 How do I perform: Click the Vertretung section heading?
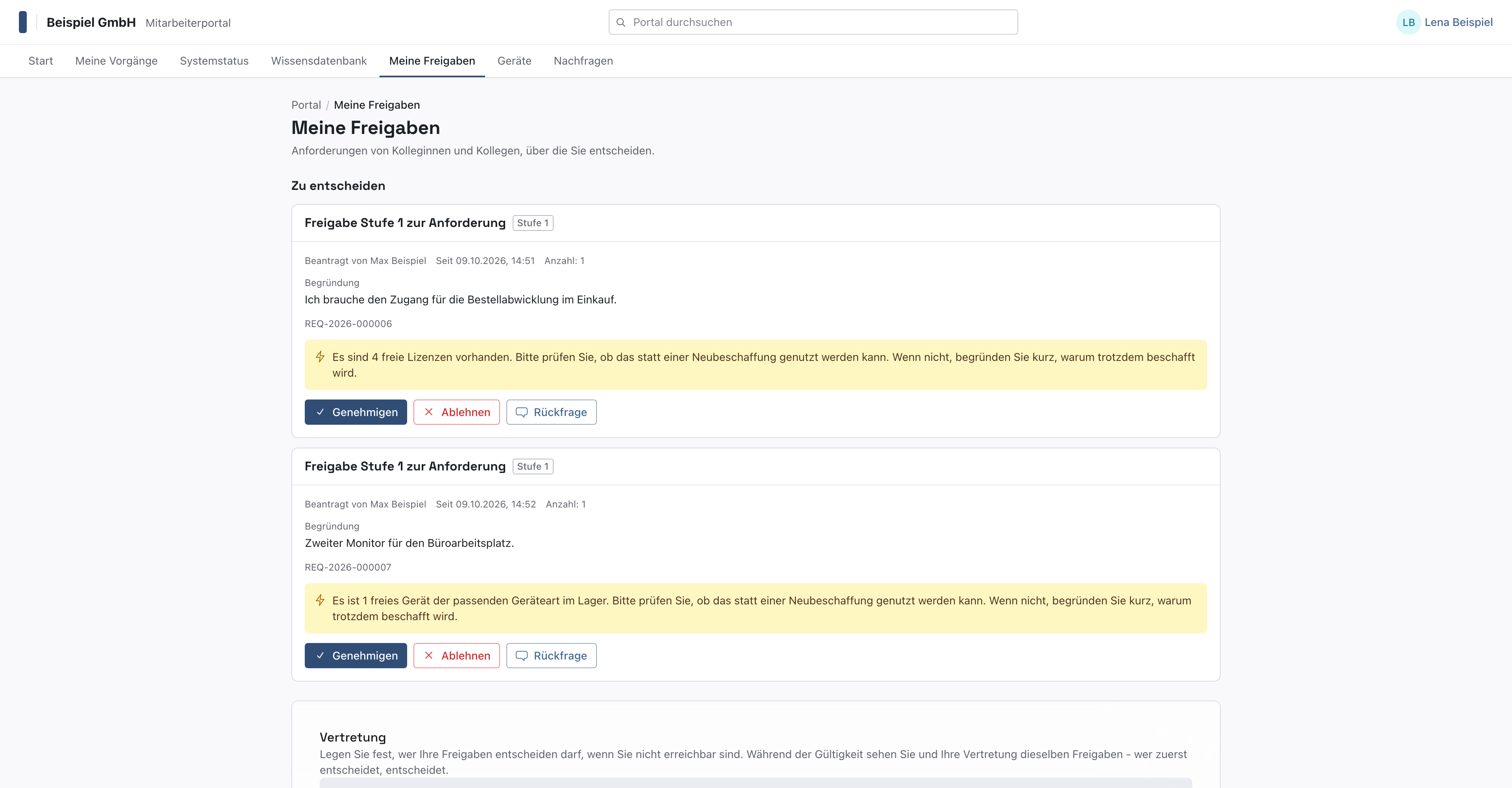tap(353, 738)
